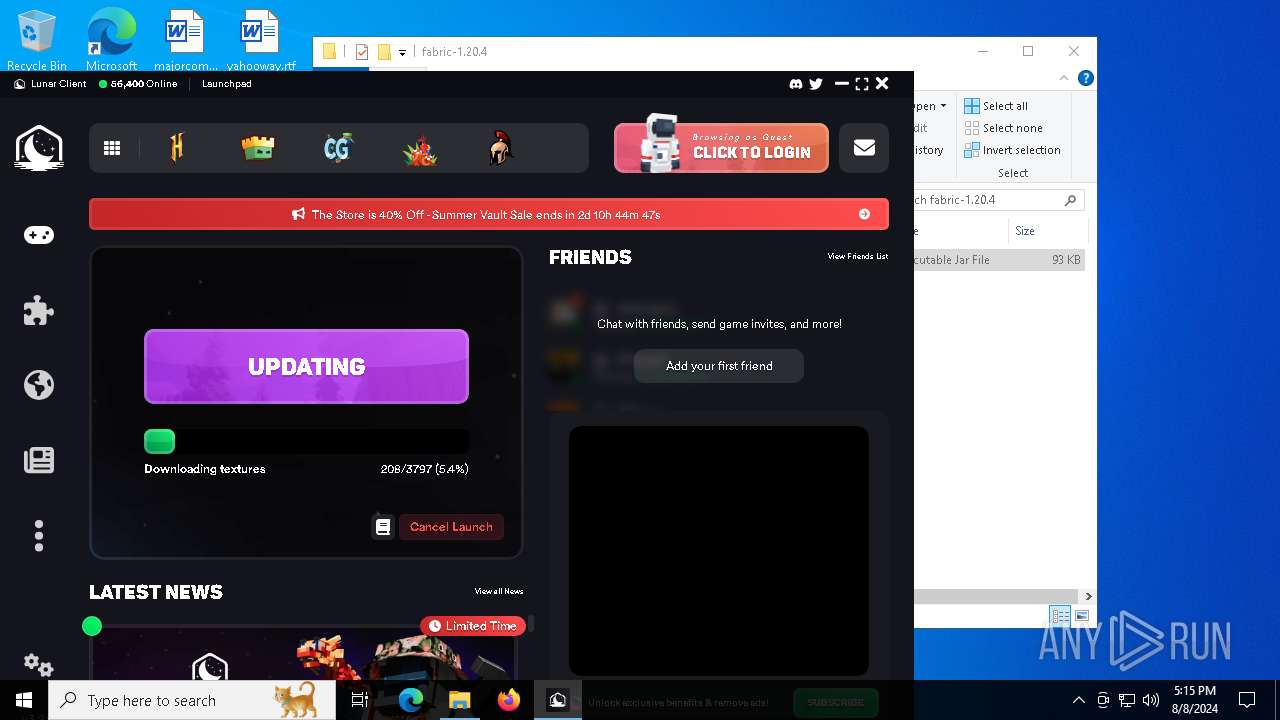Click the green news carousel indicator dot
Image resolution: width=1280 pixels, height=720 pixels.
tap(92, 626)
